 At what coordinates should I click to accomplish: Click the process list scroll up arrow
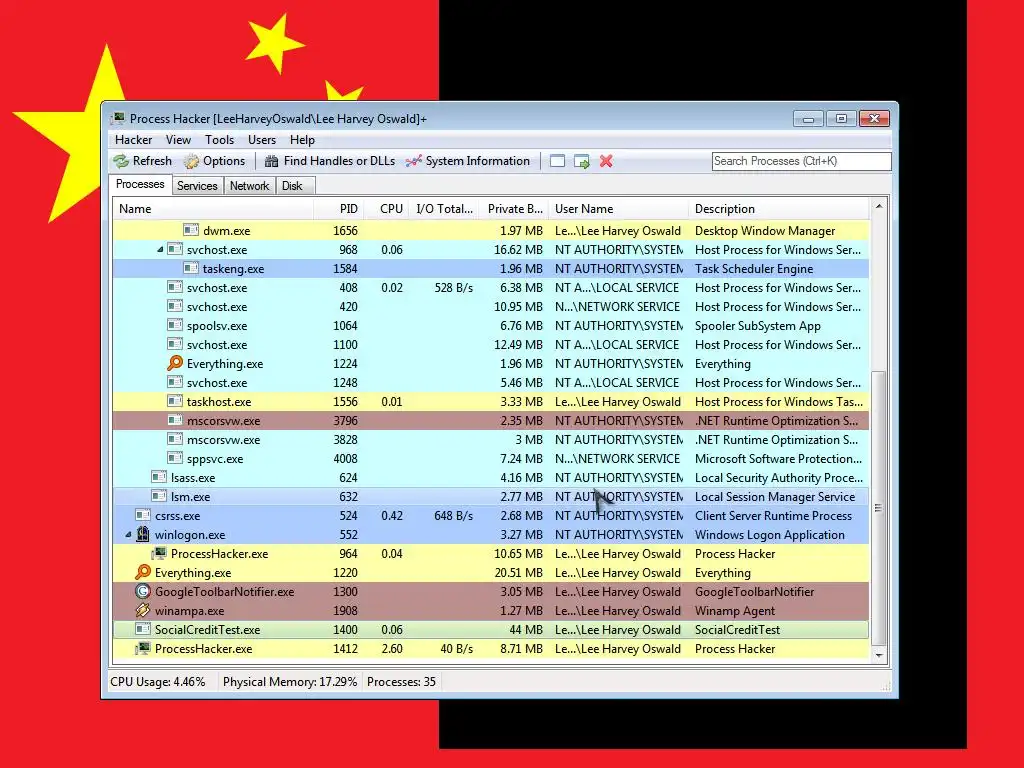point(879,206)
